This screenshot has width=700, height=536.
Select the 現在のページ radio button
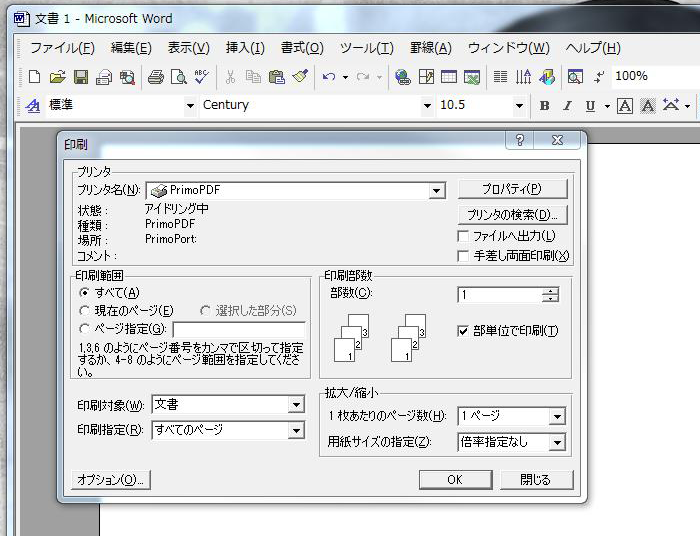tap(85, 311)
